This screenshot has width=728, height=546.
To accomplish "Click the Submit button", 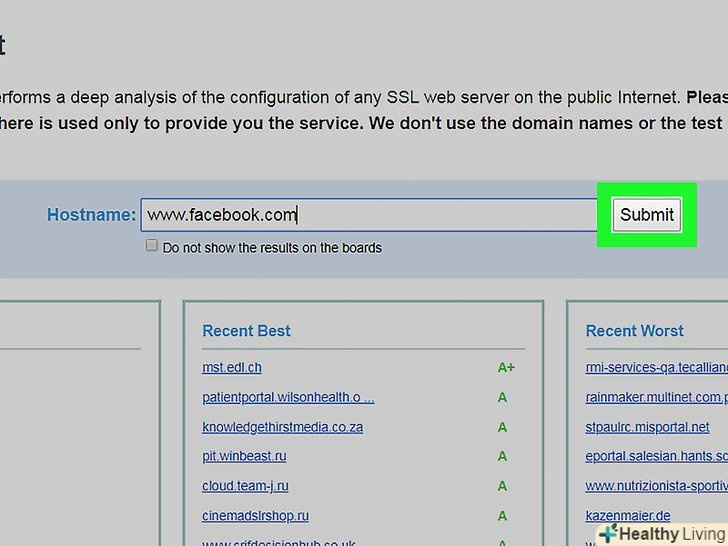I will (647, 215).
